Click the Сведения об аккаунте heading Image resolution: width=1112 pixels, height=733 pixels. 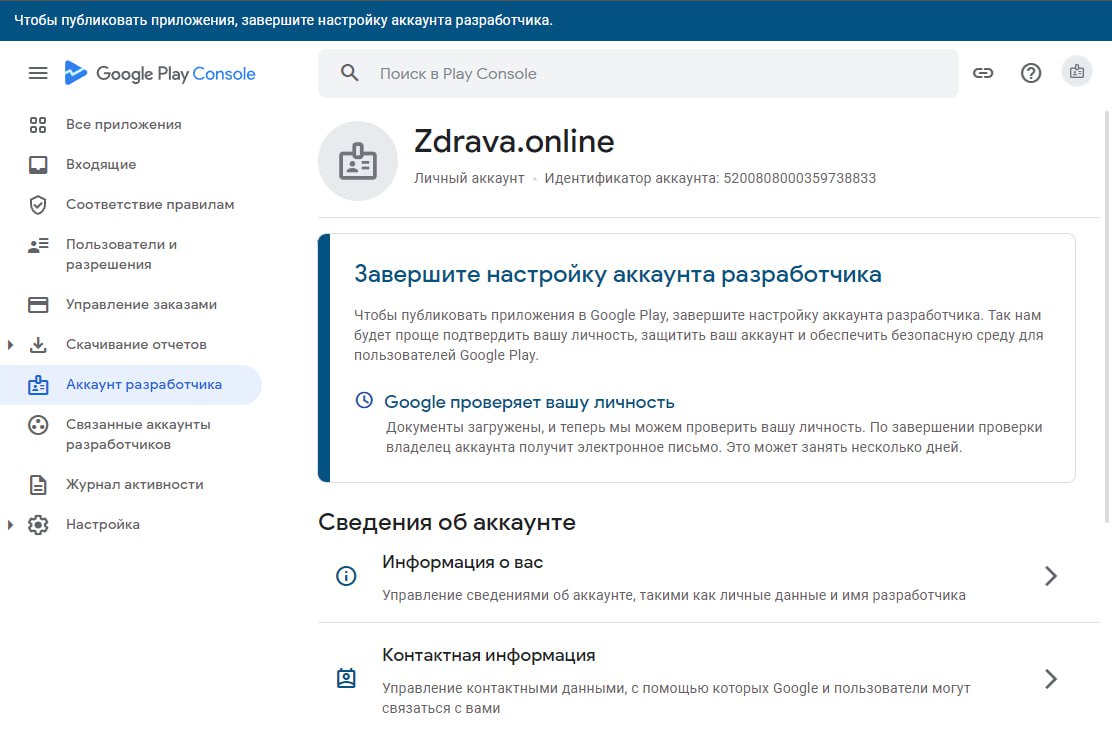tap(447, 522)
